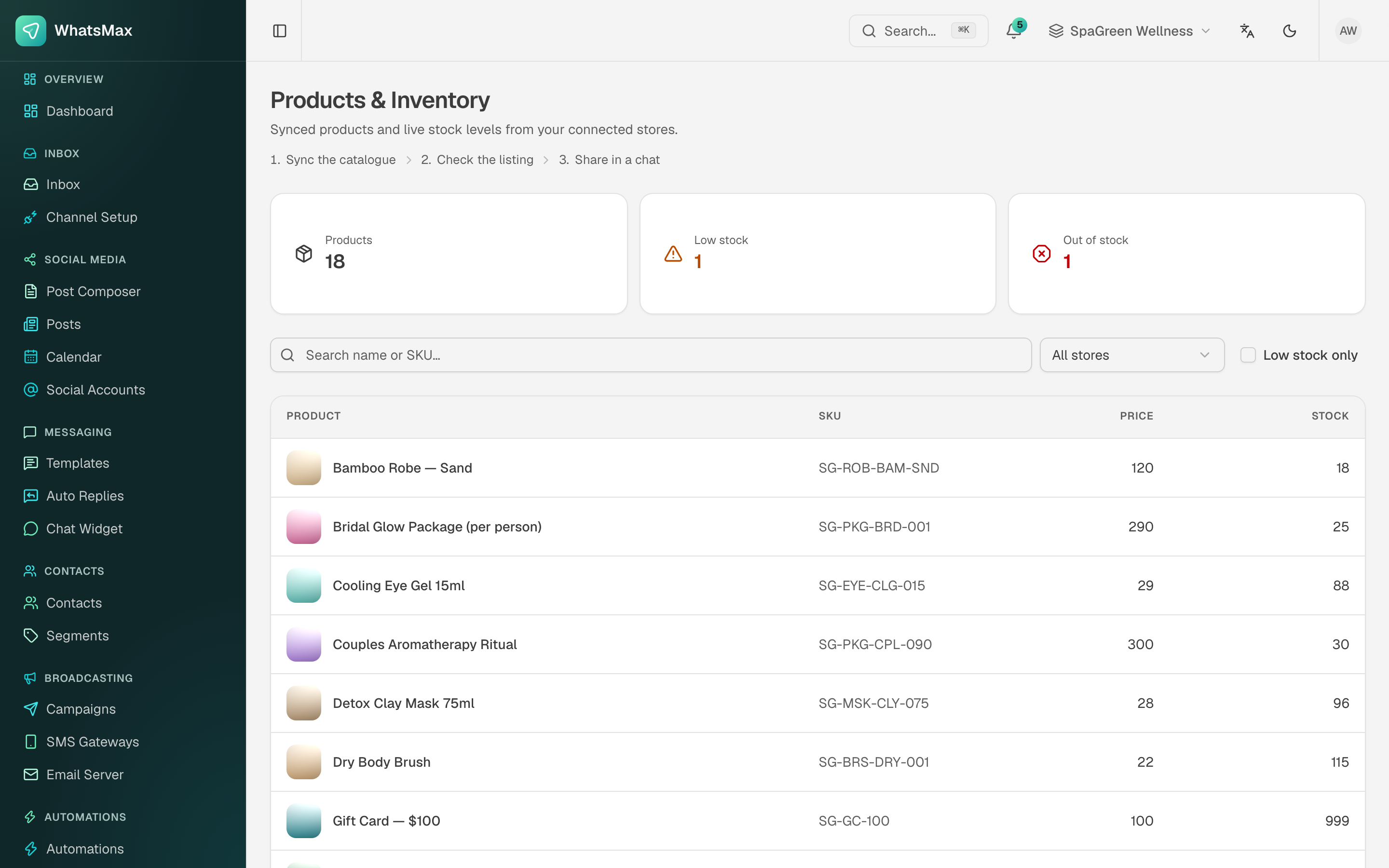Viewport: 1389px width, 868px height.
Task: Focus the Search name or SKU field
Action: (x=650, y=355)
